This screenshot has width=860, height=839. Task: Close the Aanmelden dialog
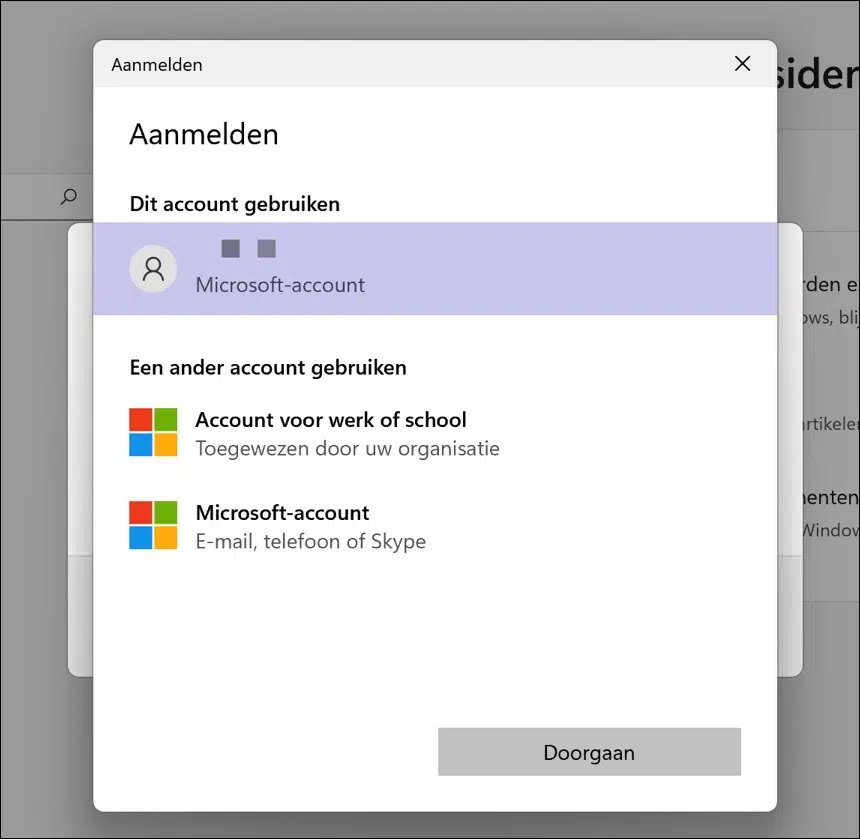742,64
